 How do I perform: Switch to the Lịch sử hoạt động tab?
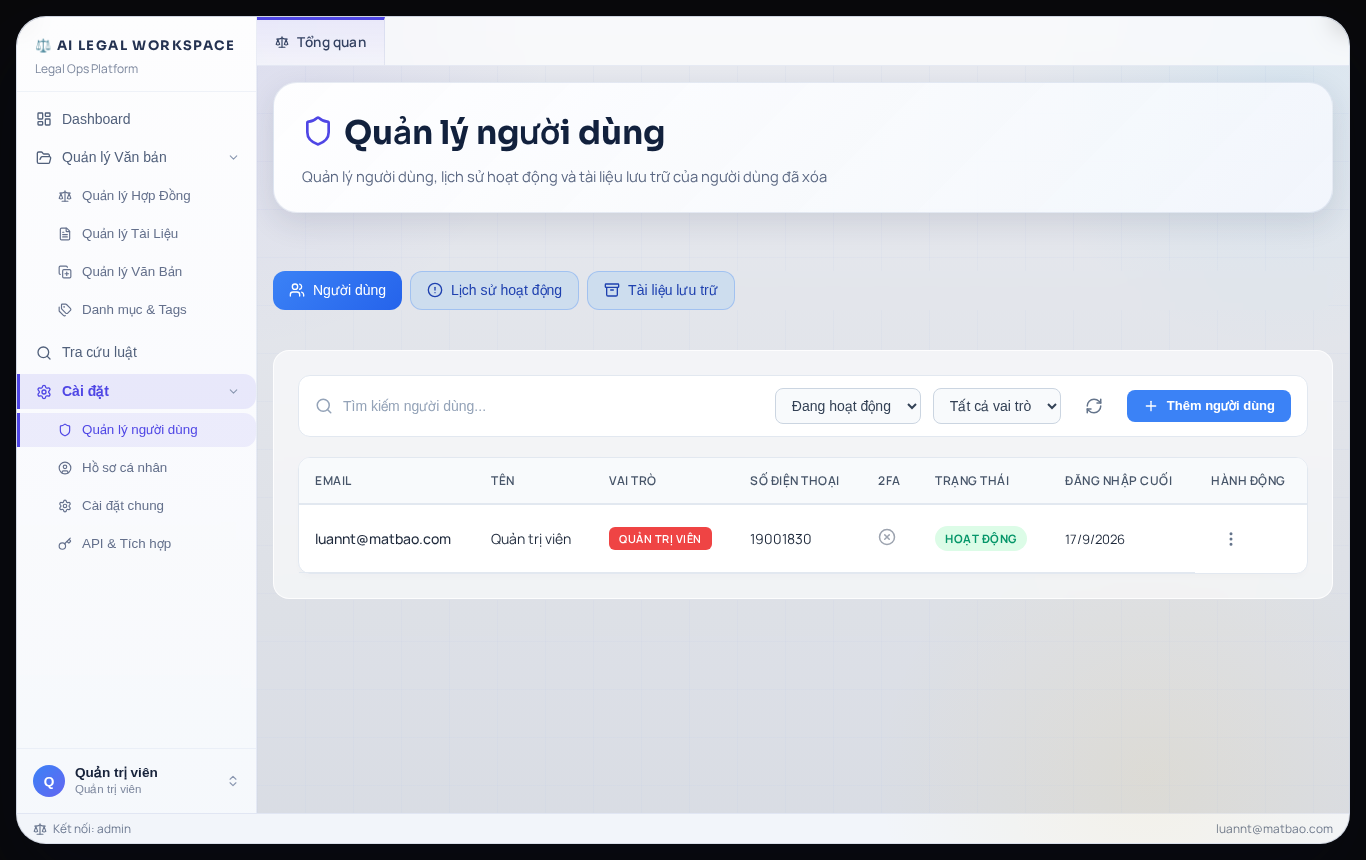click(494, 290)
